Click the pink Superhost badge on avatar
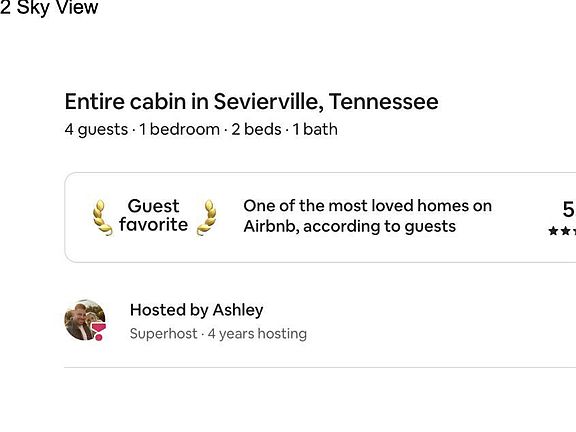The image size is (576, 432). coord(98,331)
